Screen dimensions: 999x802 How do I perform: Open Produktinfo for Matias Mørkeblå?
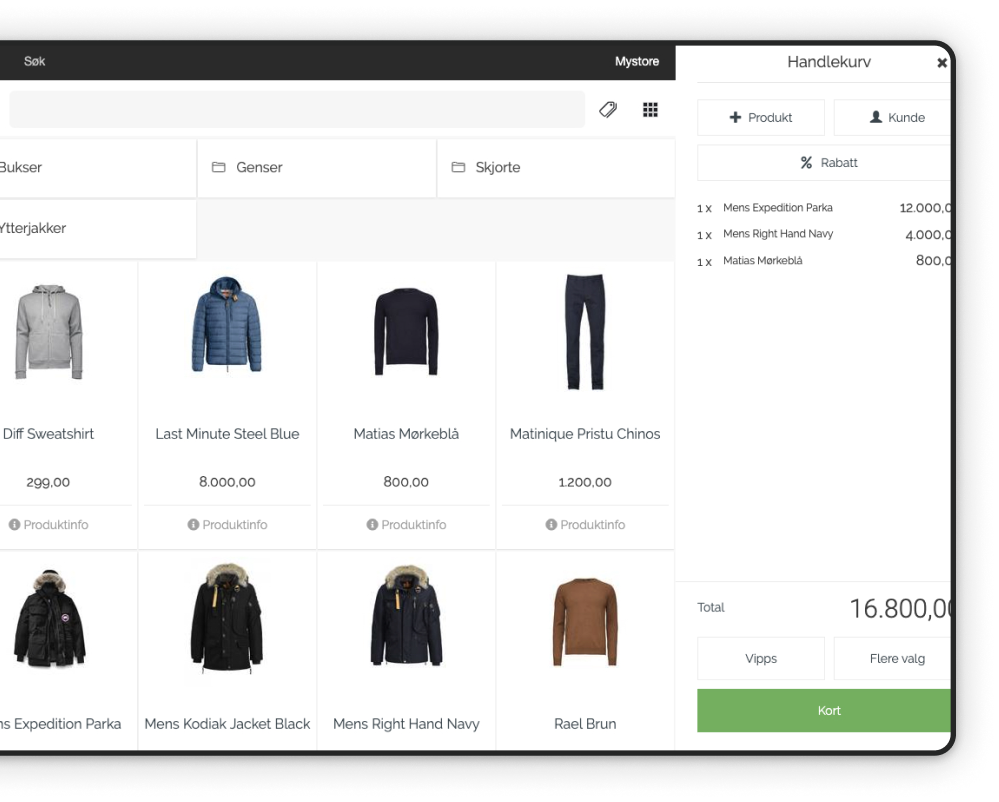pyautogui.click(x=406, y=525)
